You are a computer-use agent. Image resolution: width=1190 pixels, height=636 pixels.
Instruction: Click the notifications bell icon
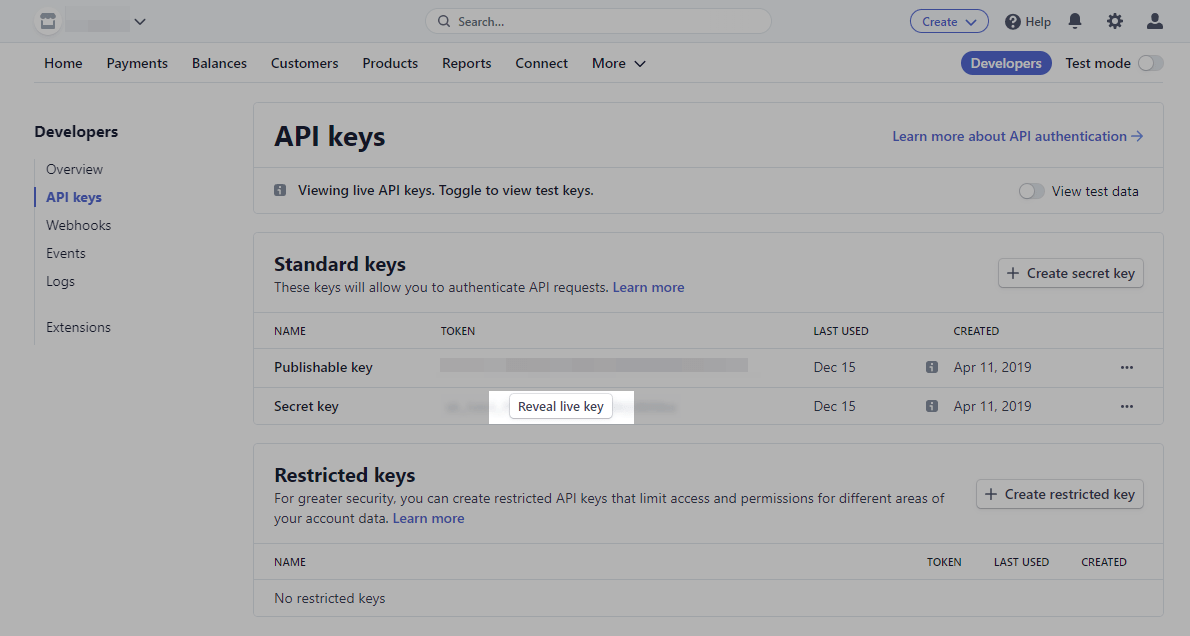(x=1075, y=21)
